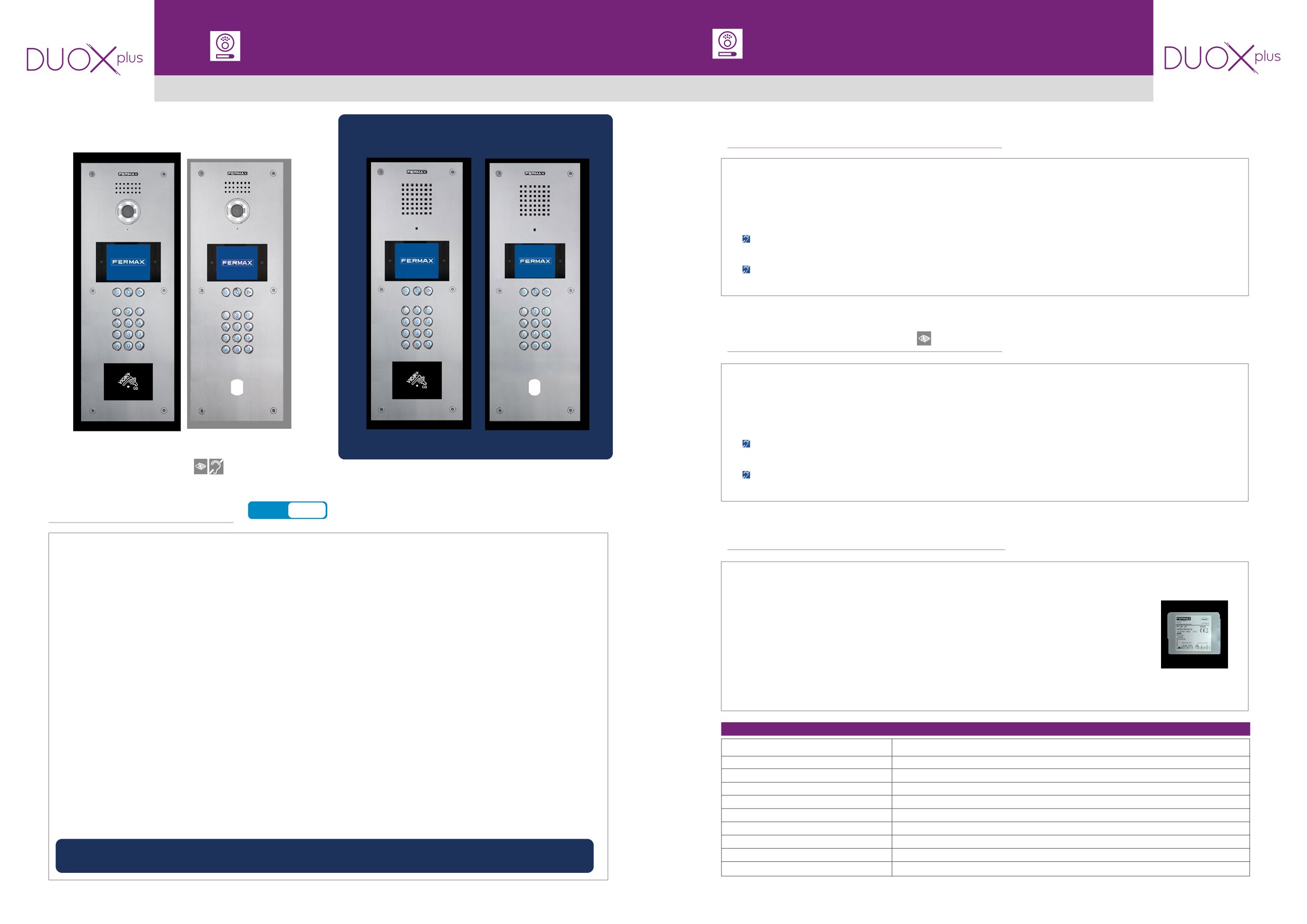
Task: Click the first blue hearing-loop icon in middle box
Action: click(746, 444)
